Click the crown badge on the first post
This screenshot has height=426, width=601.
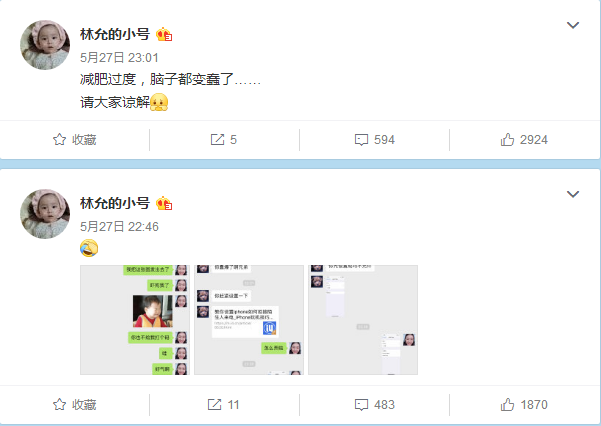pos(164,35)
